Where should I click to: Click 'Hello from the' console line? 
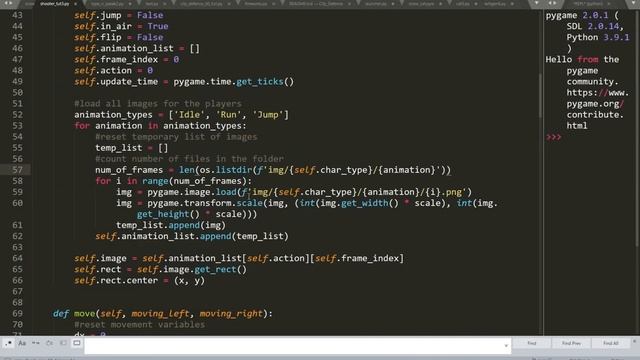[x=582, y=59]
